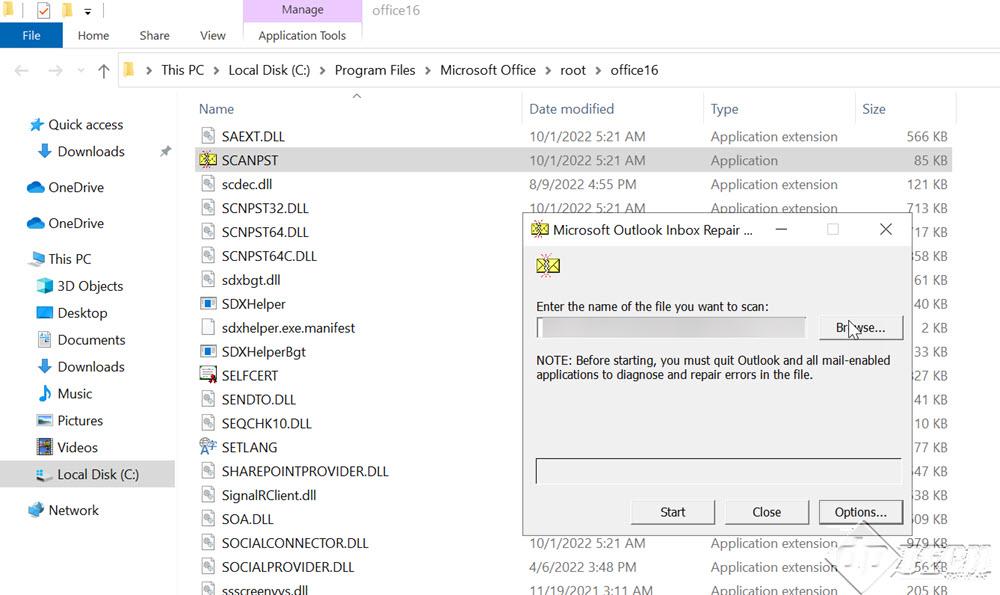Click the Close button in the repair dialog
The width and height of the screenshot is (1000, 595).
(x=767, y=512)
